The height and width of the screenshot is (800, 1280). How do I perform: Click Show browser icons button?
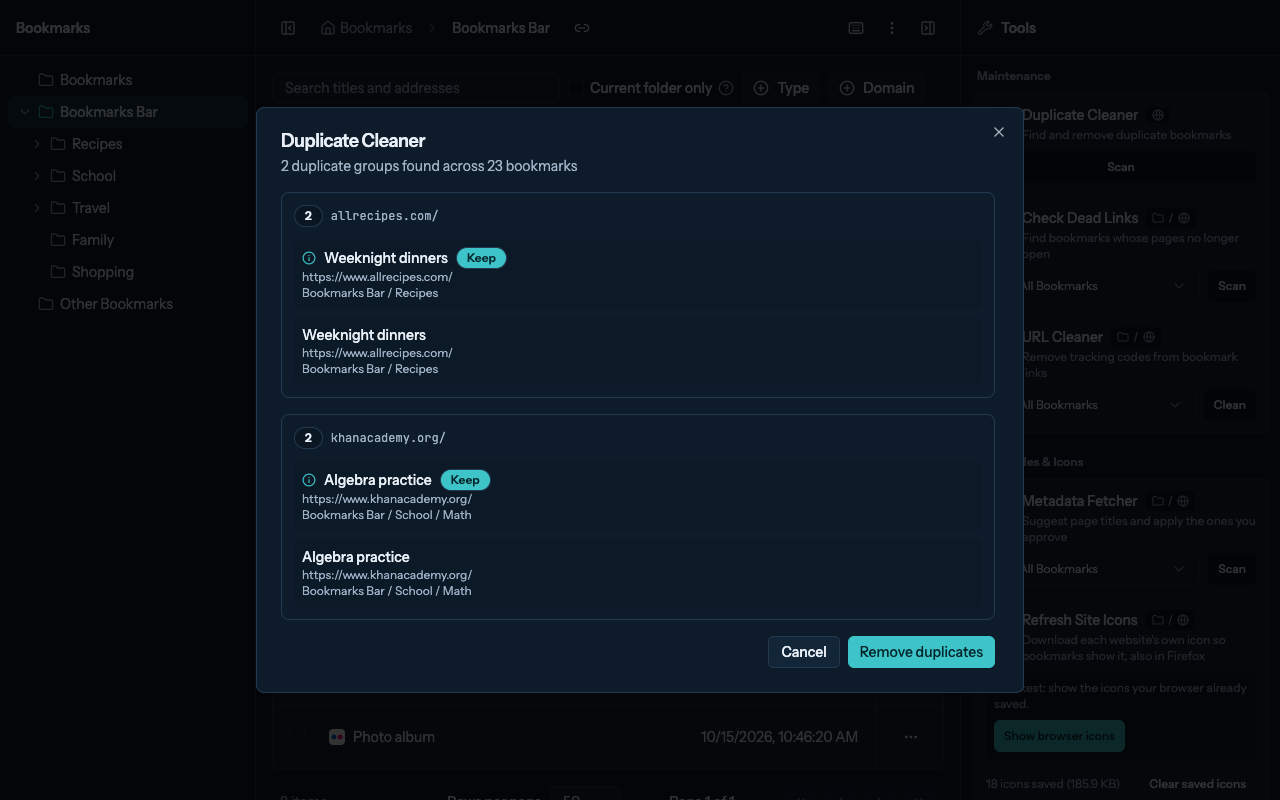pyautogui.click(x=1059, y=736)
